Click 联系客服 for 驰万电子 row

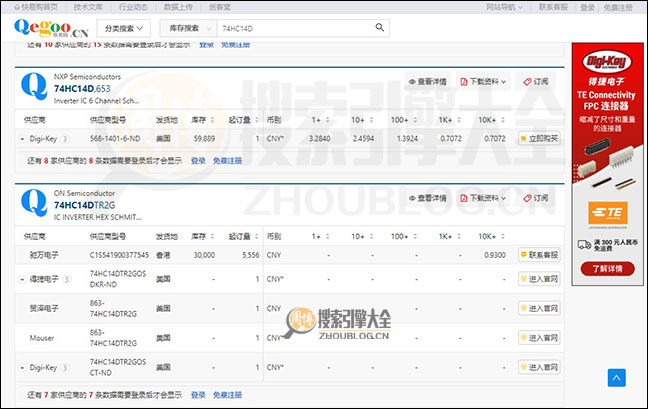(x=539, y=255)
